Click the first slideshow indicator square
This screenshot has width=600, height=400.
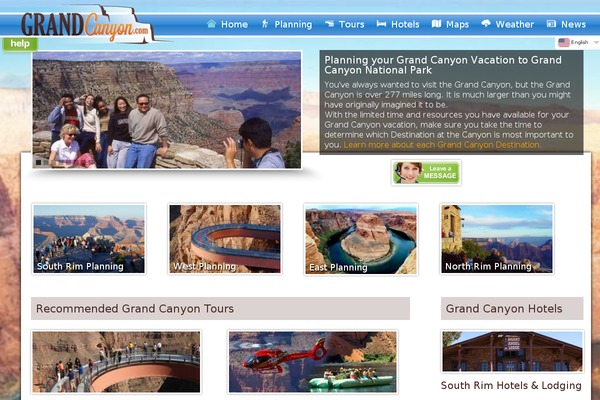click(38, 162)
